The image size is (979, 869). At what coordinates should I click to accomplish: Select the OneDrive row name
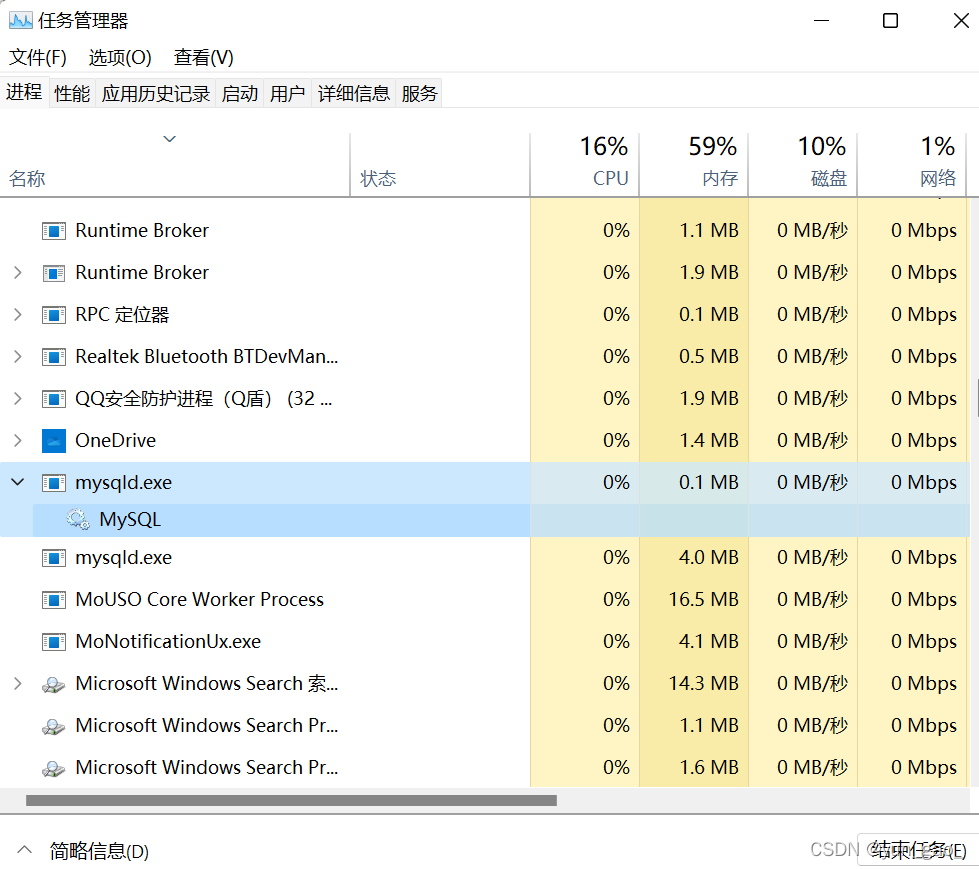[116, 441]
